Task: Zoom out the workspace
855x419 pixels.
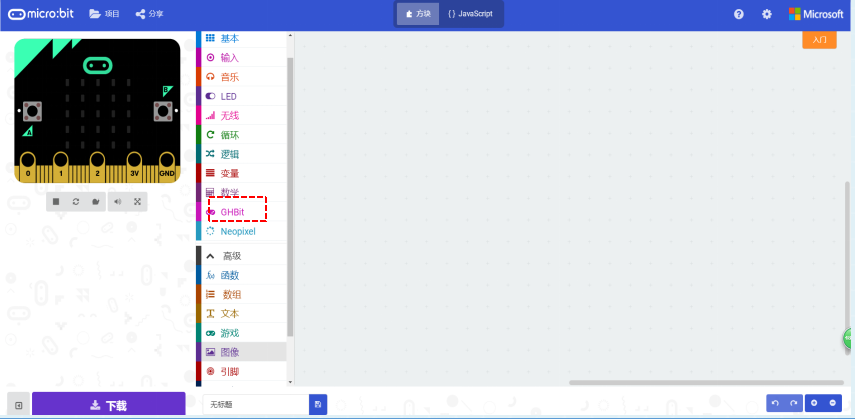Action: click(833, 403)
